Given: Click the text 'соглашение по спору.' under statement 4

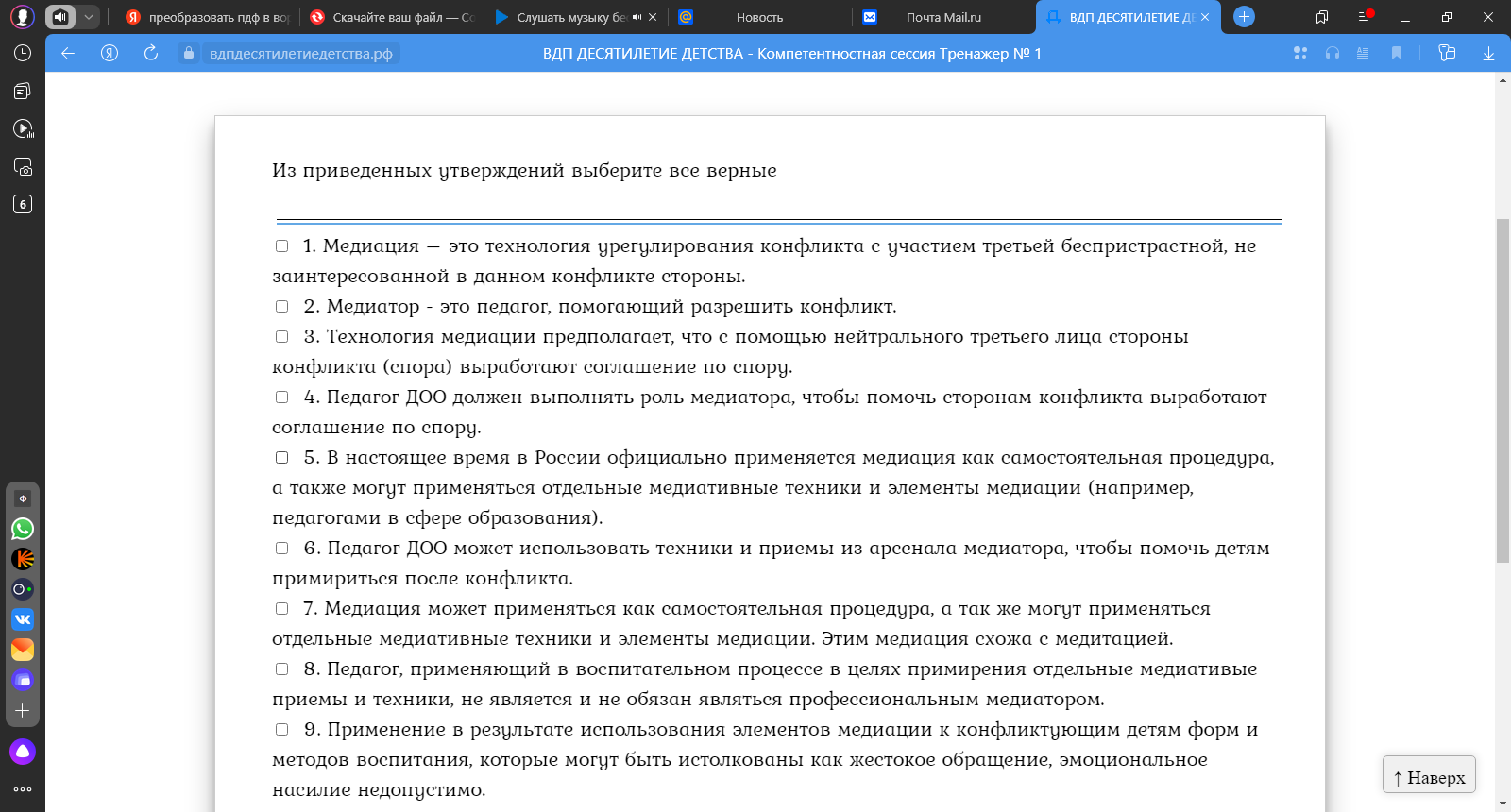Looking at the screenshot, I should [377, 428].
